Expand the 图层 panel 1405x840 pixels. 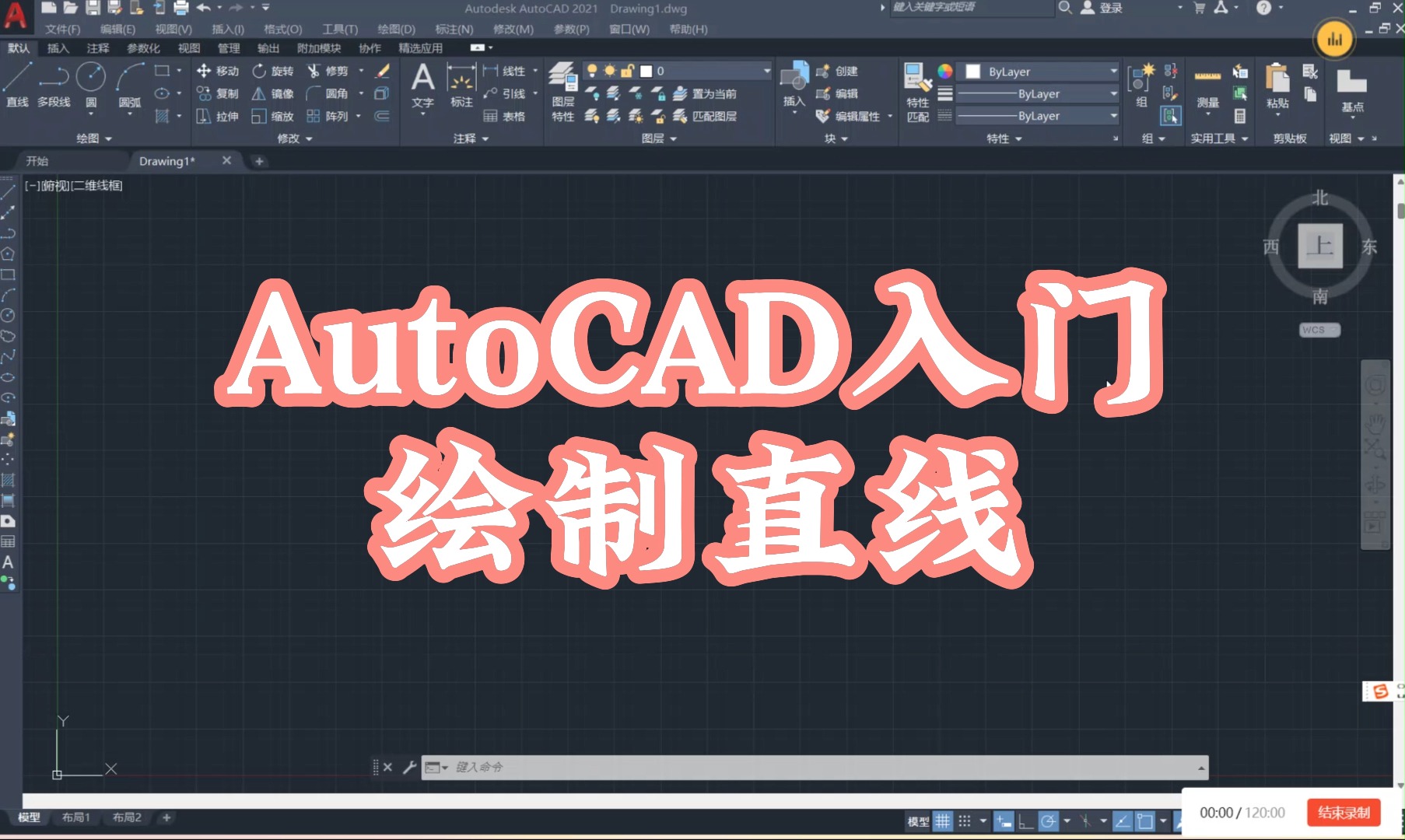(x=659, y=138)
